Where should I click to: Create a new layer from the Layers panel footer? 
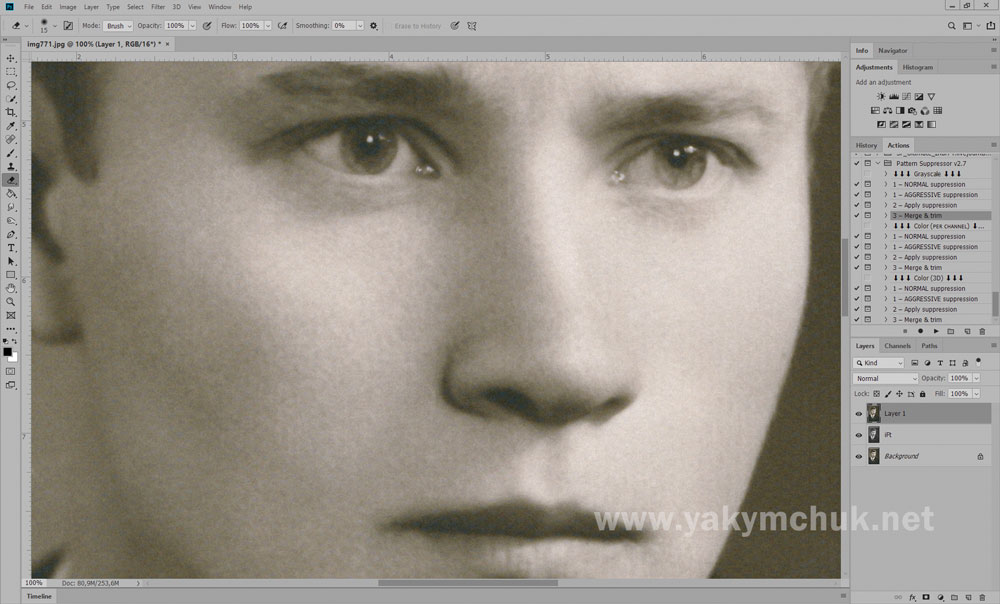(x=968, y=598)
